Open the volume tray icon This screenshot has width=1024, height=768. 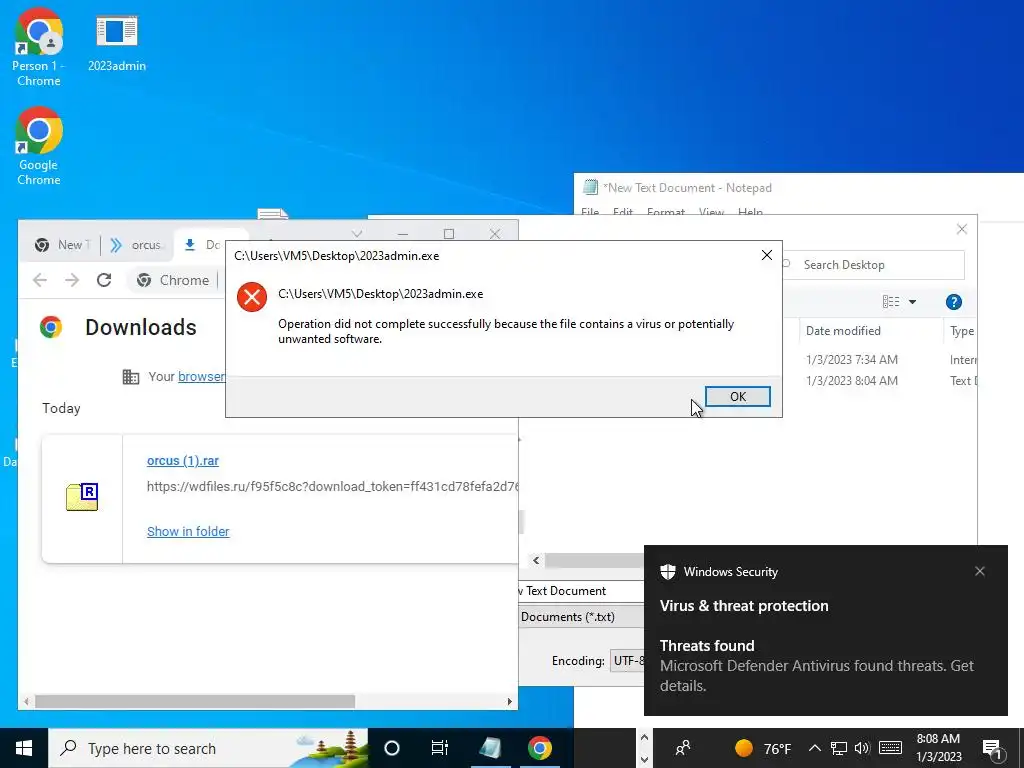(x=862, y=748)
